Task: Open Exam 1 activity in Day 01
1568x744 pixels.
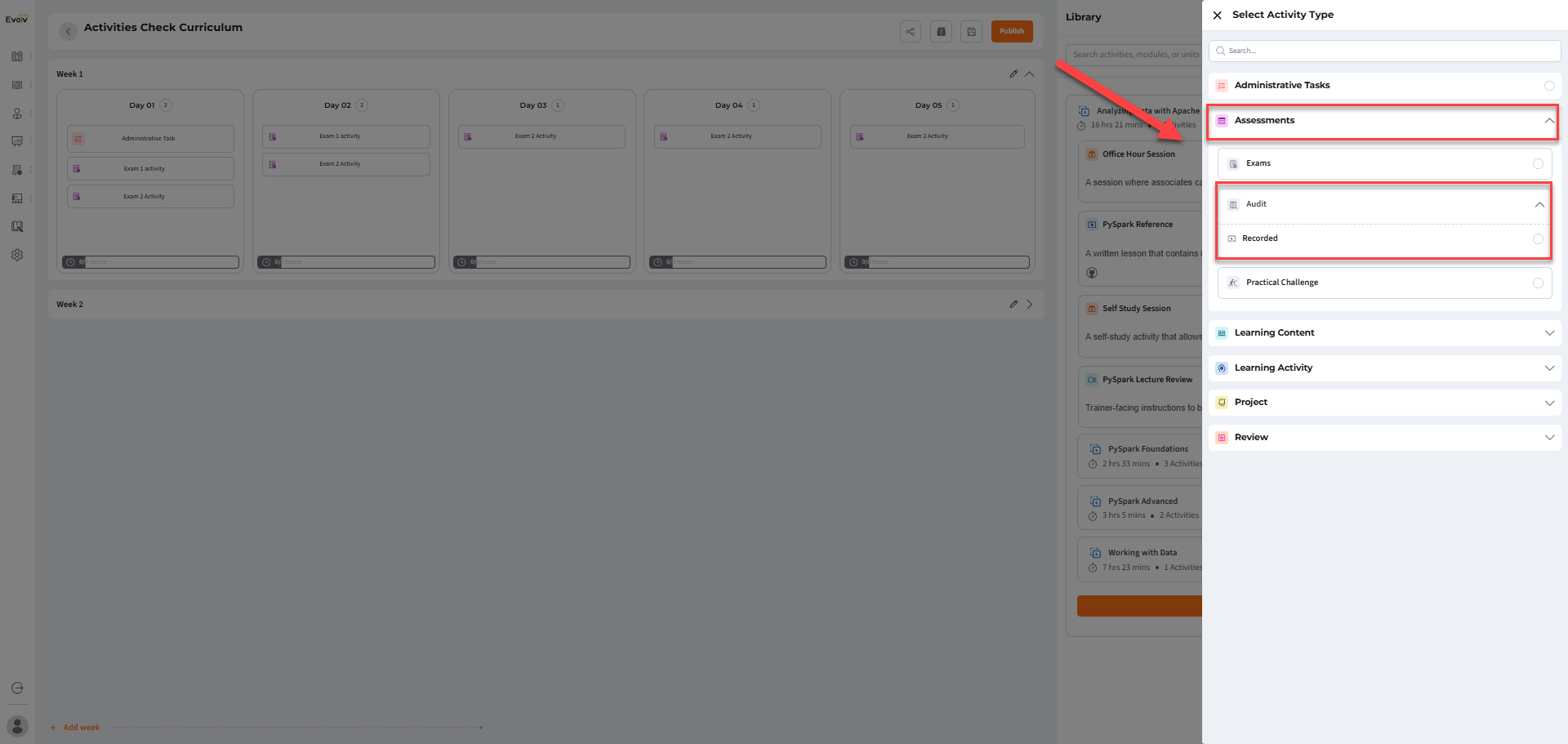Action: tap(150, 169)
